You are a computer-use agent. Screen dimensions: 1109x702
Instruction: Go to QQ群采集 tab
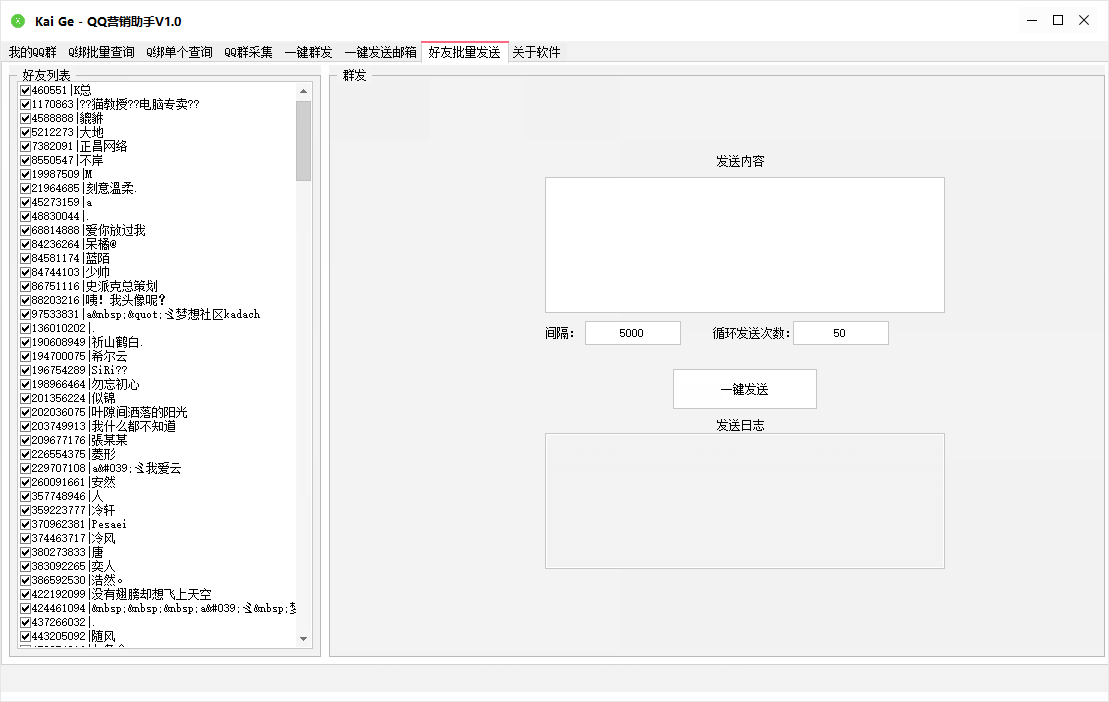248,53
